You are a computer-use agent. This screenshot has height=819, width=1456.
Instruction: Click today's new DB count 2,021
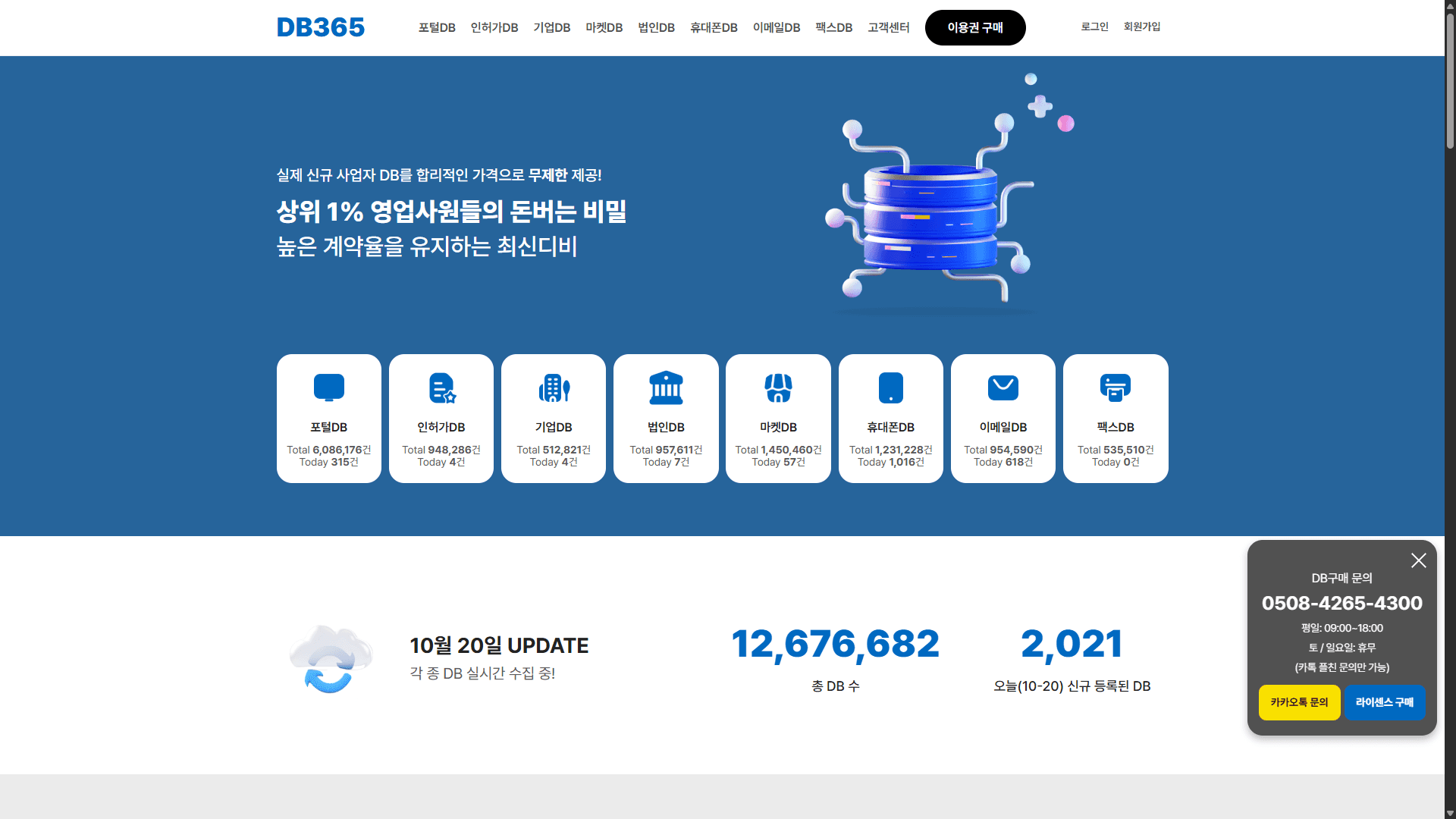coord(1072,645)
